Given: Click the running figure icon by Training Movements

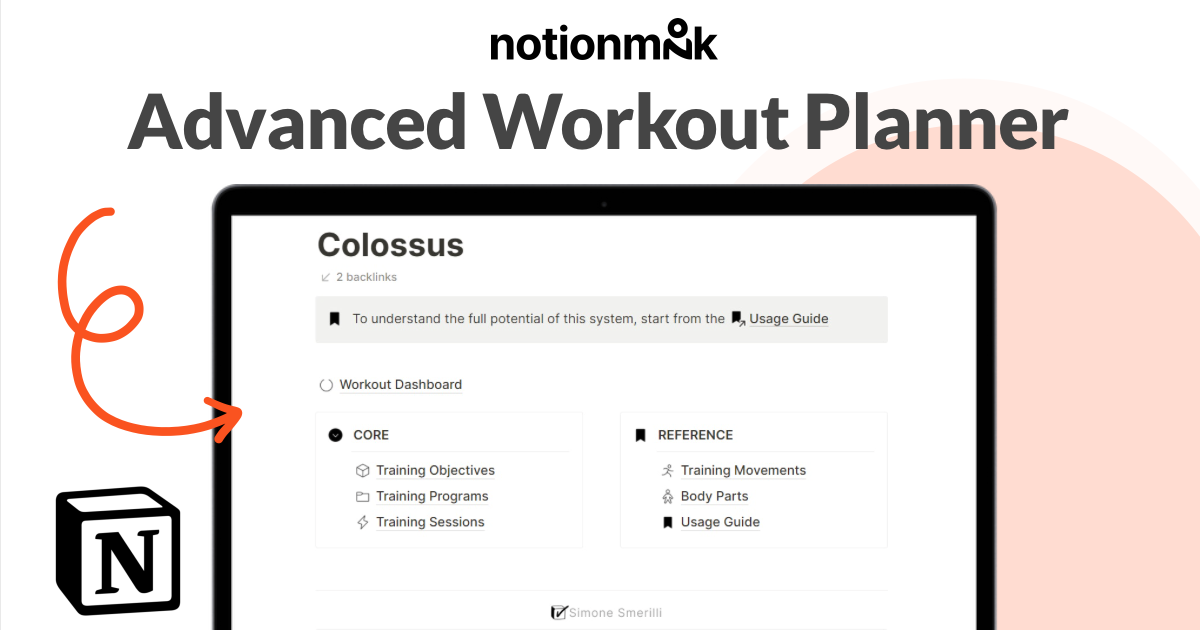Looking at the screenshot, I should tap(667, 470).
